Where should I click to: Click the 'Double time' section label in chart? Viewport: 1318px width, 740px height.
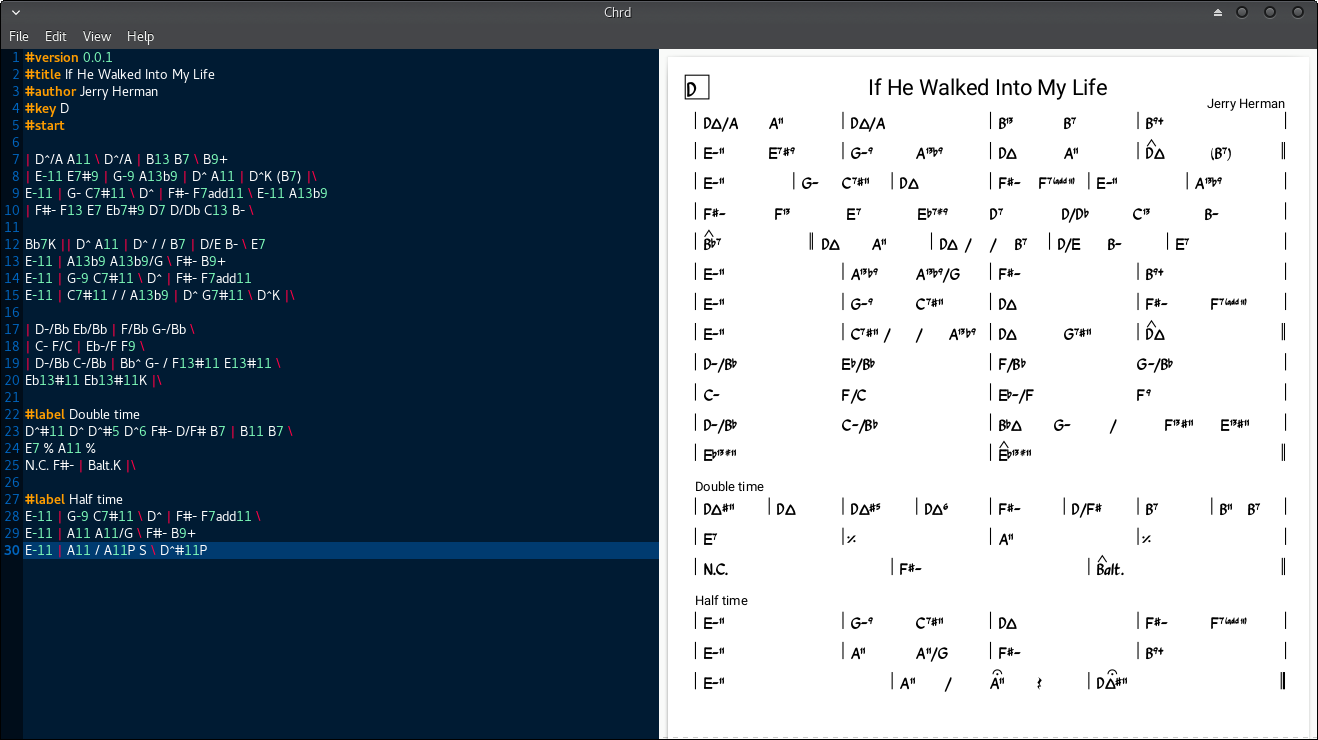pos(729,486)
